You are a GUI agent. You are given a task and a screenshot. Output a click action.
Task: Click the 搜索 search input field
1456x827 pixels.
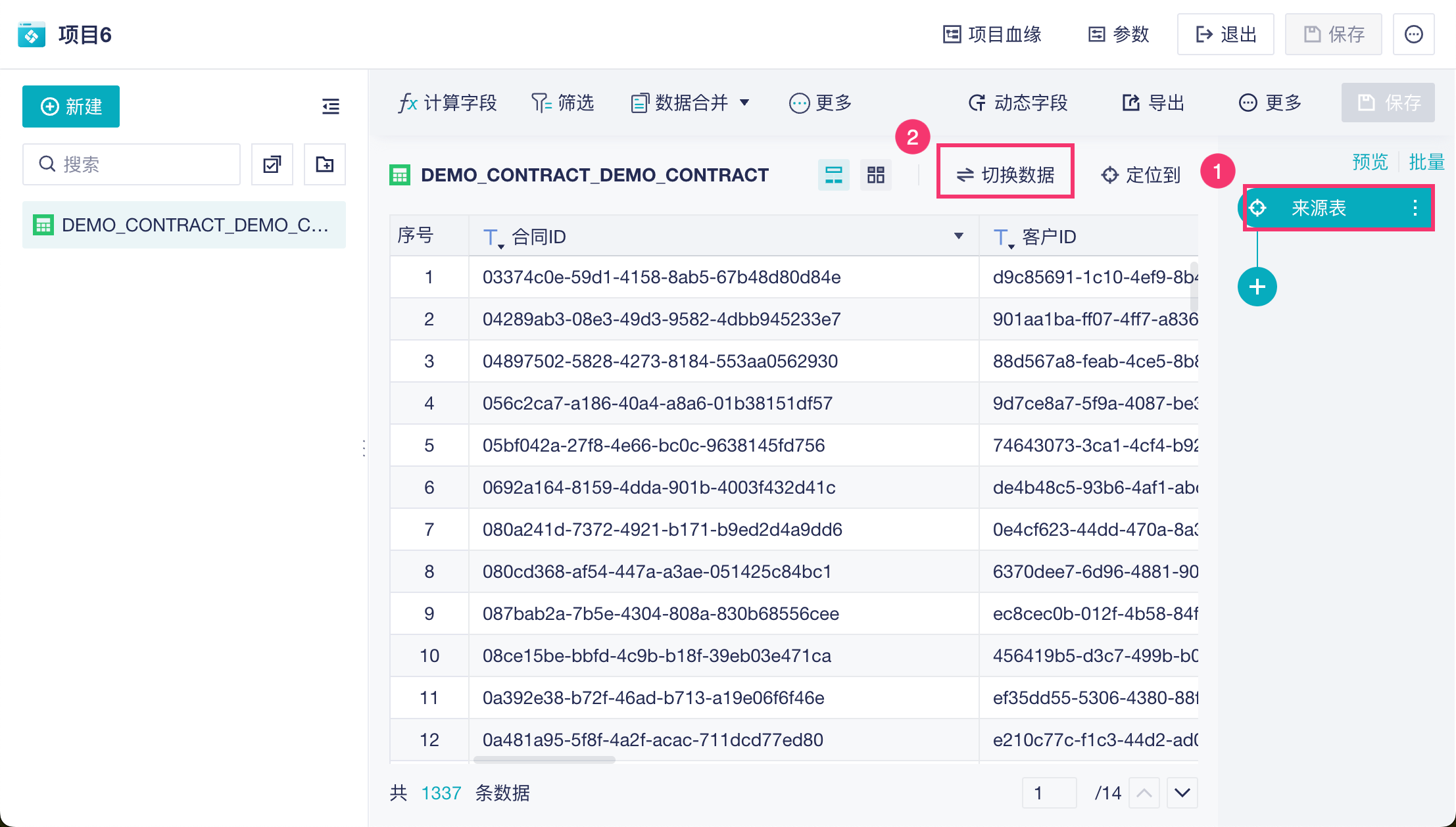pyautogui.click(x=132, y=164)
